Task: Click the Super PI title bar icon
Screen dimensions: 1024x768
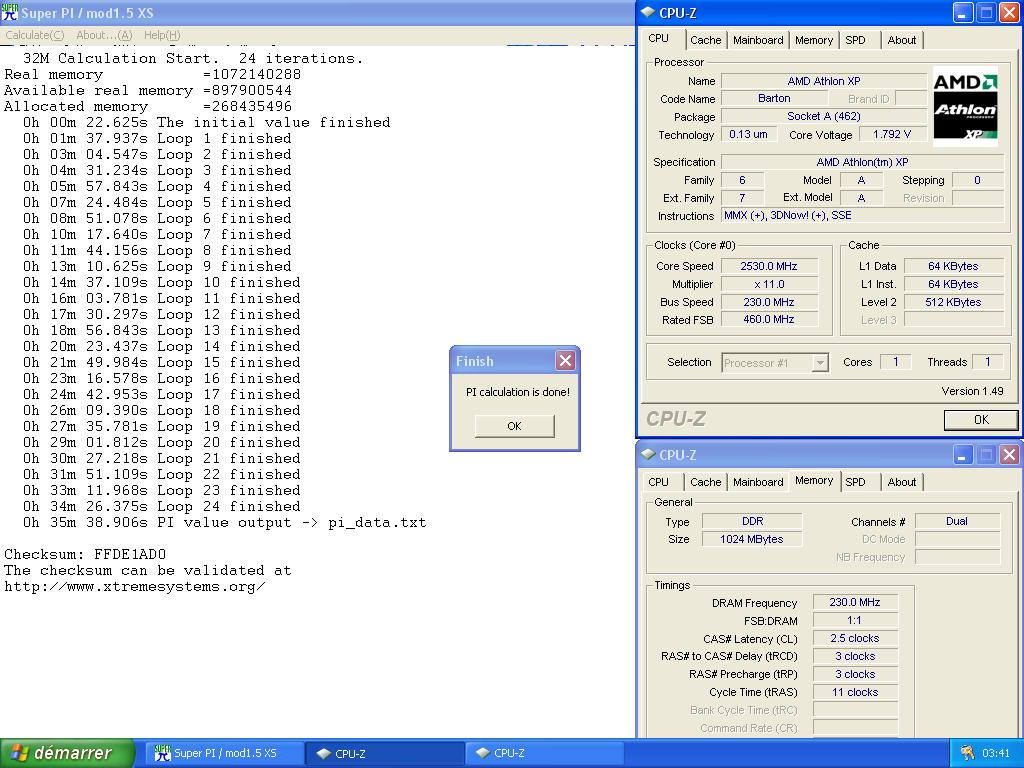Action: pyautogui.click(x=10, y=12)
